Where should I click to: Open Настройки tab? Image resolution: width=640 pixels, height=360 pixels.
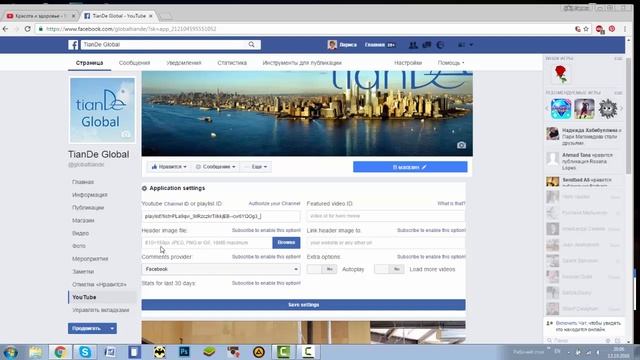[x=408, y=63]
